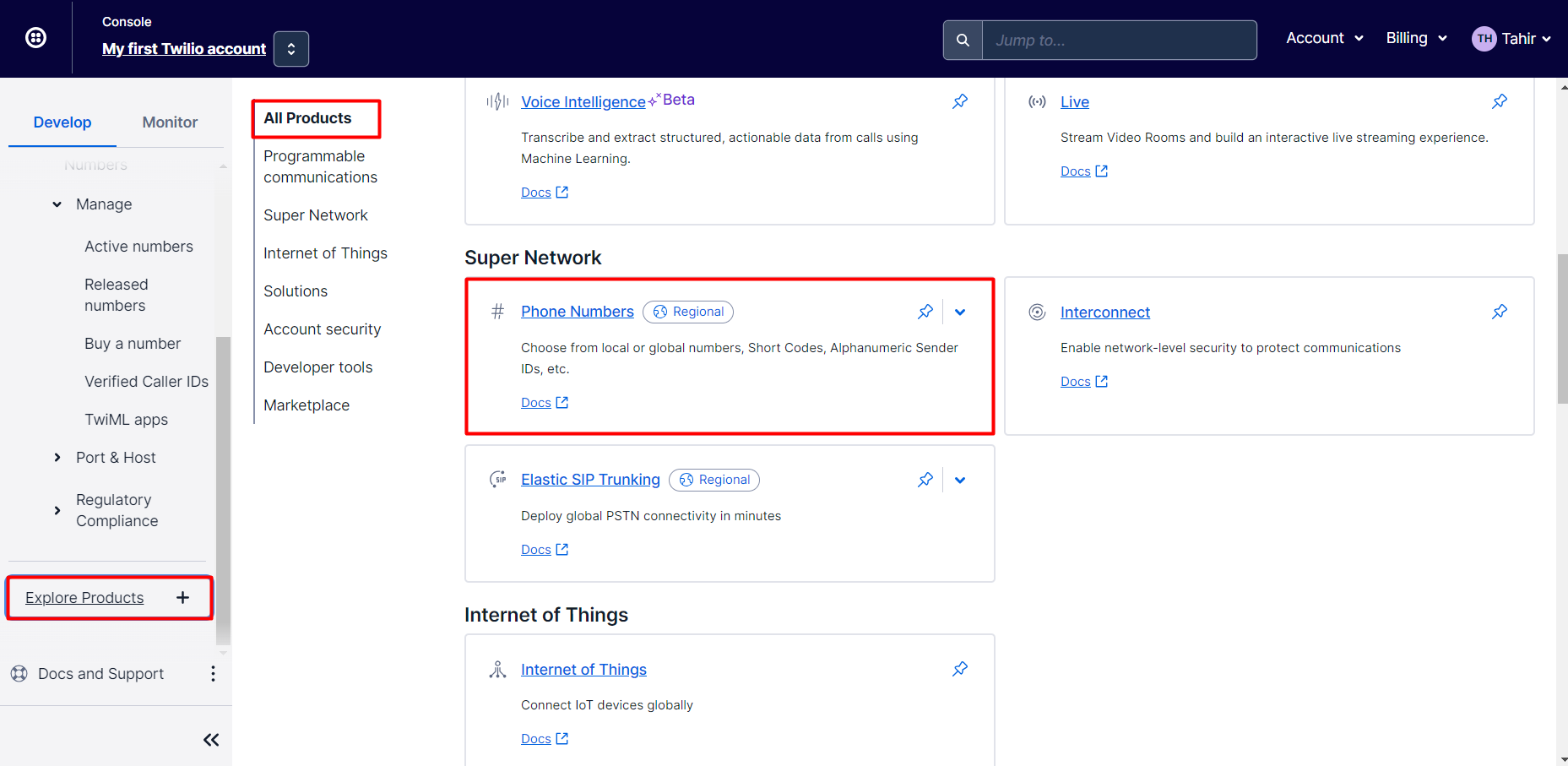Click the plus icon beside Explore Products
The image size is (1568, 766).
tap(182, 598)
